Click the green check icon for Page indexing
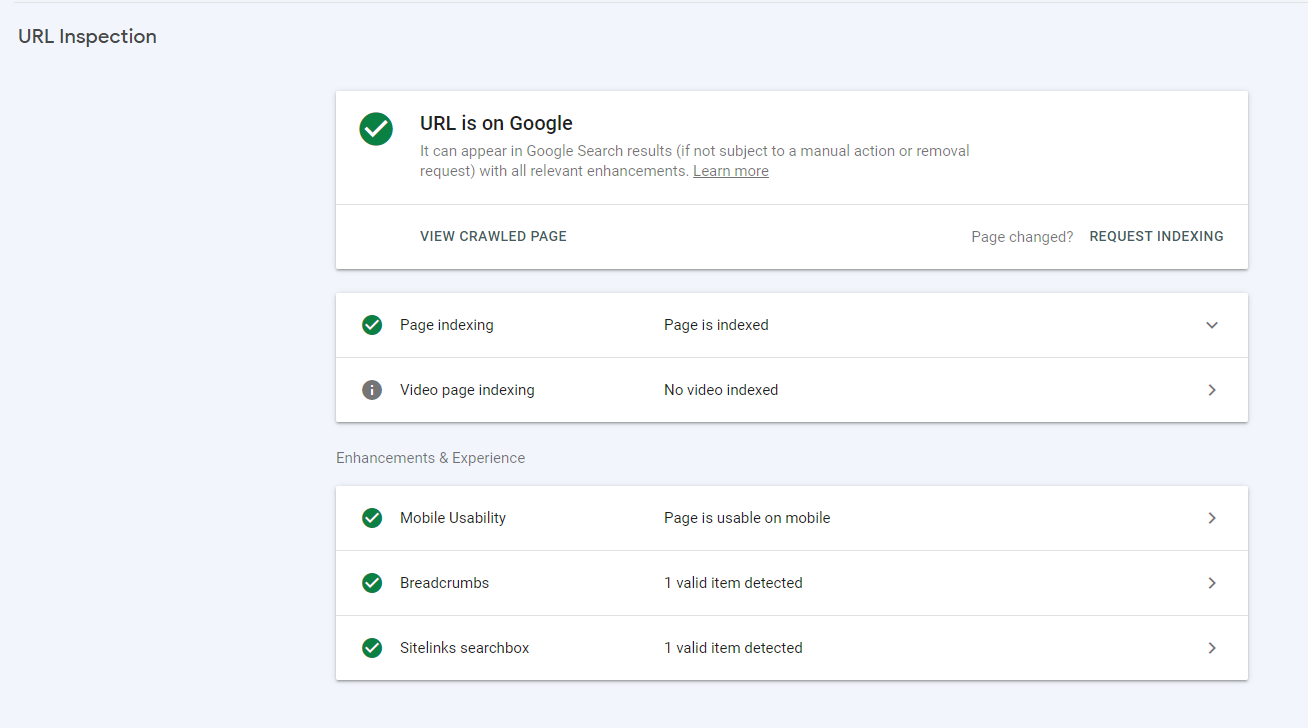Screen dimensions: 1308x728 point(372,325)
